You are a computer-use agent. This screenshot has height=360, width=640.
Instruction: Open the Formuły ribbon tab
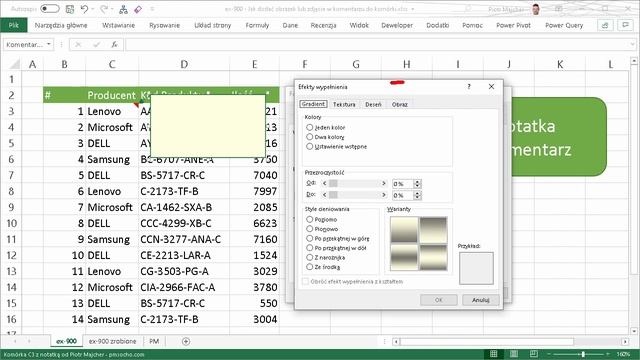257,25
